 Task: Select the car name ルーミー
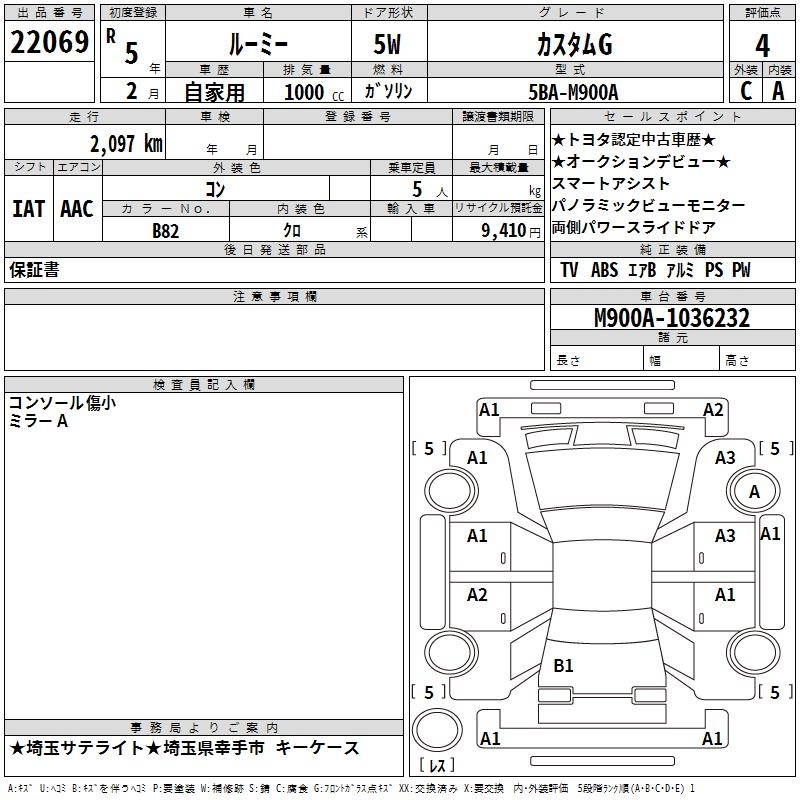coord(258,44)
